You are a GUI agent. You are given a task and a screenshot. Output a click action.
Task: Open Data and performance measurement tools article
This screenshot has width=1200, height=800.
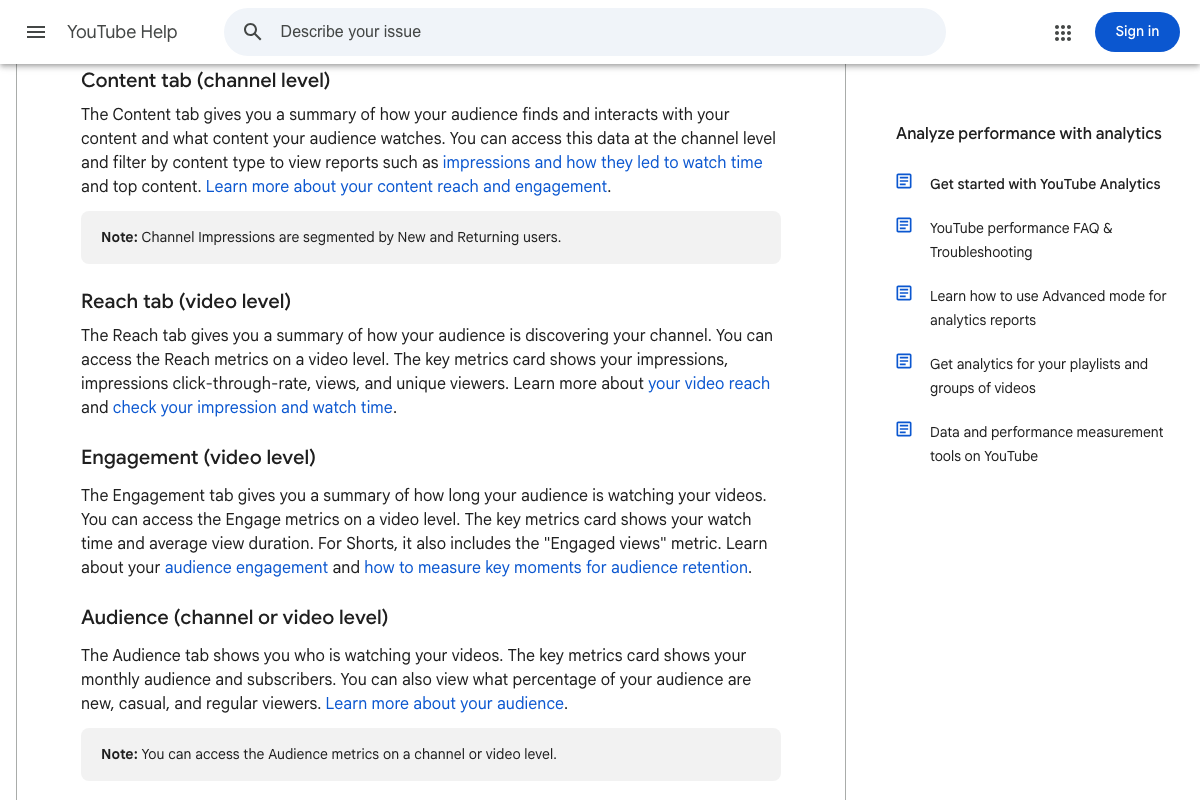tap(1047, 444)
